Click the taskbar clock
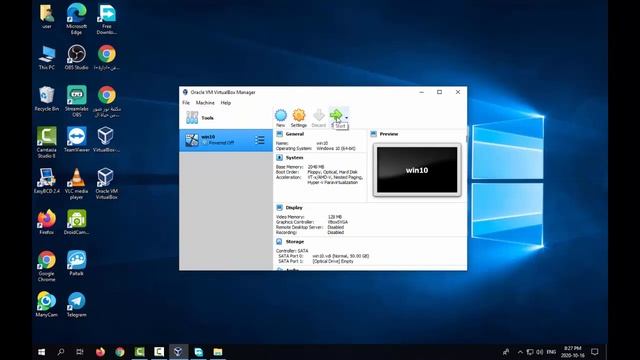640x360 pixels. click(573, 352)
